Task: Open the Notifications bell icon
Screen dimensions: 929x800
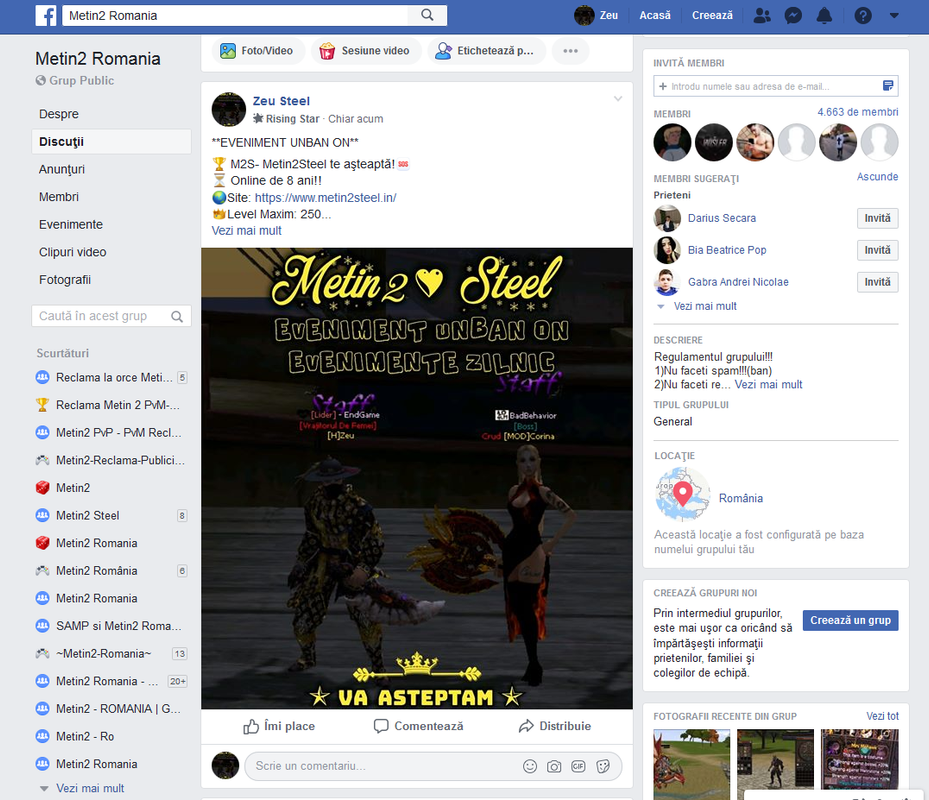Action: [x=824, y=15]
